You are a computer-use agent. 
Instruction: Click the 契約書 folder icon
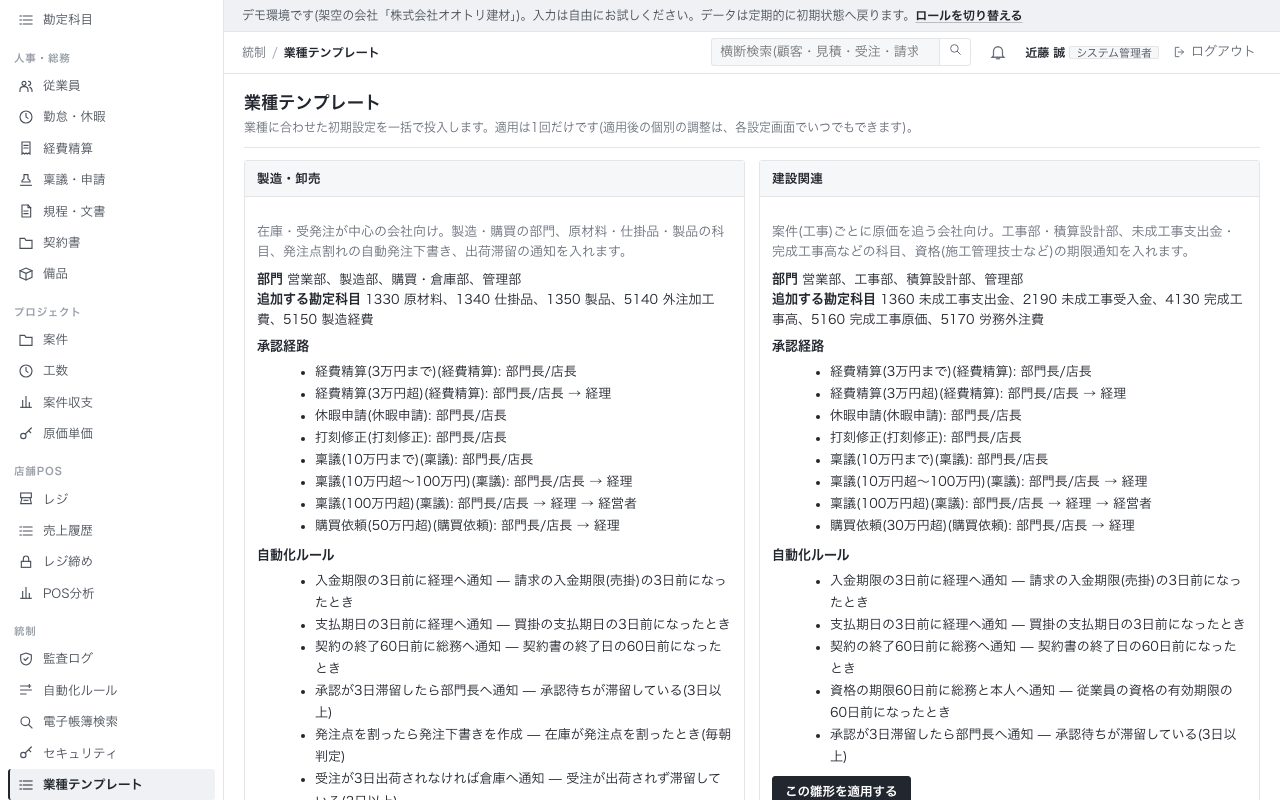click(26, 242)
